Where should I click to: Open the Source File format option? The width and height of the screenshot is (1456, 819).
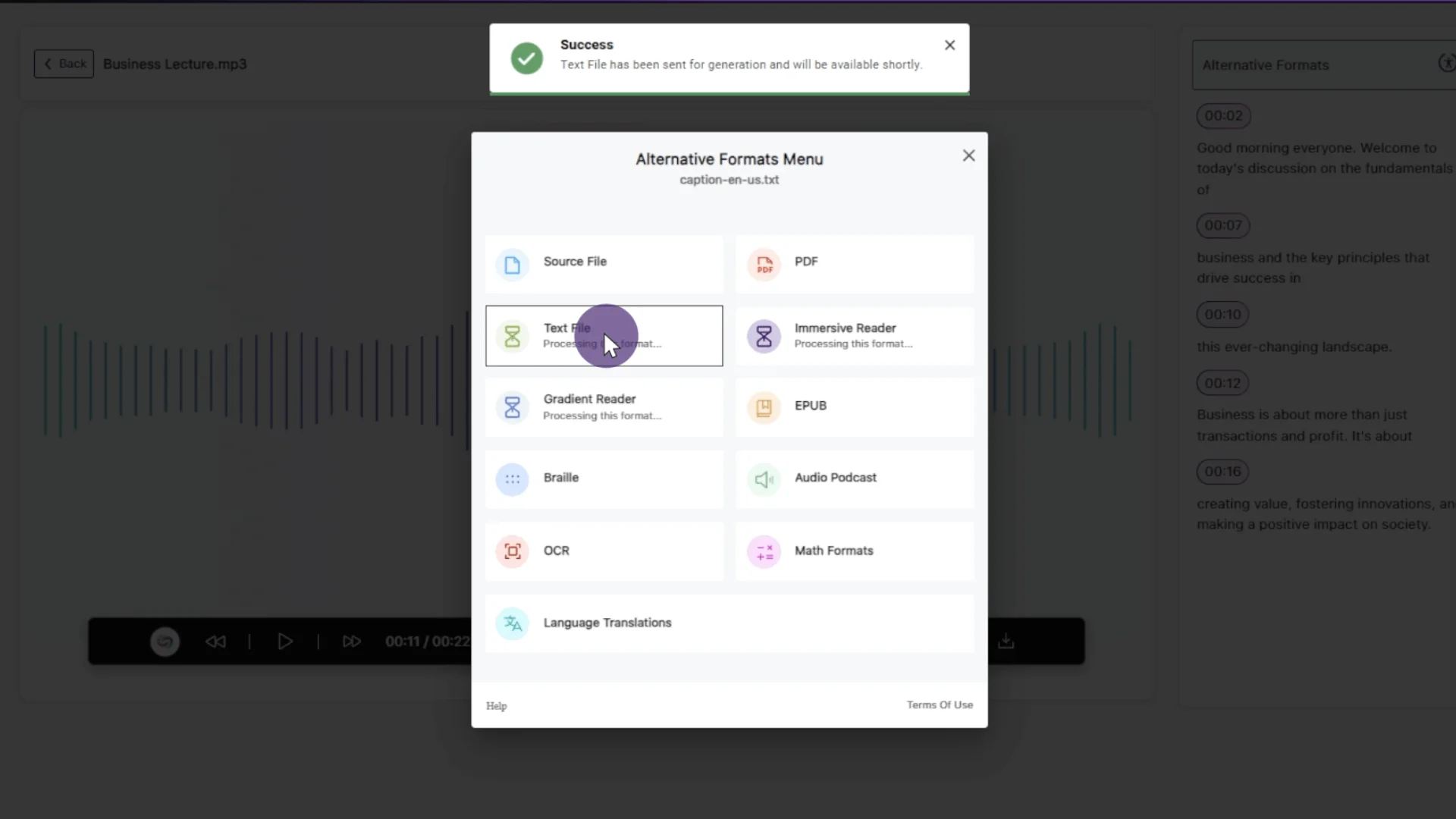(x=604, y=263)
